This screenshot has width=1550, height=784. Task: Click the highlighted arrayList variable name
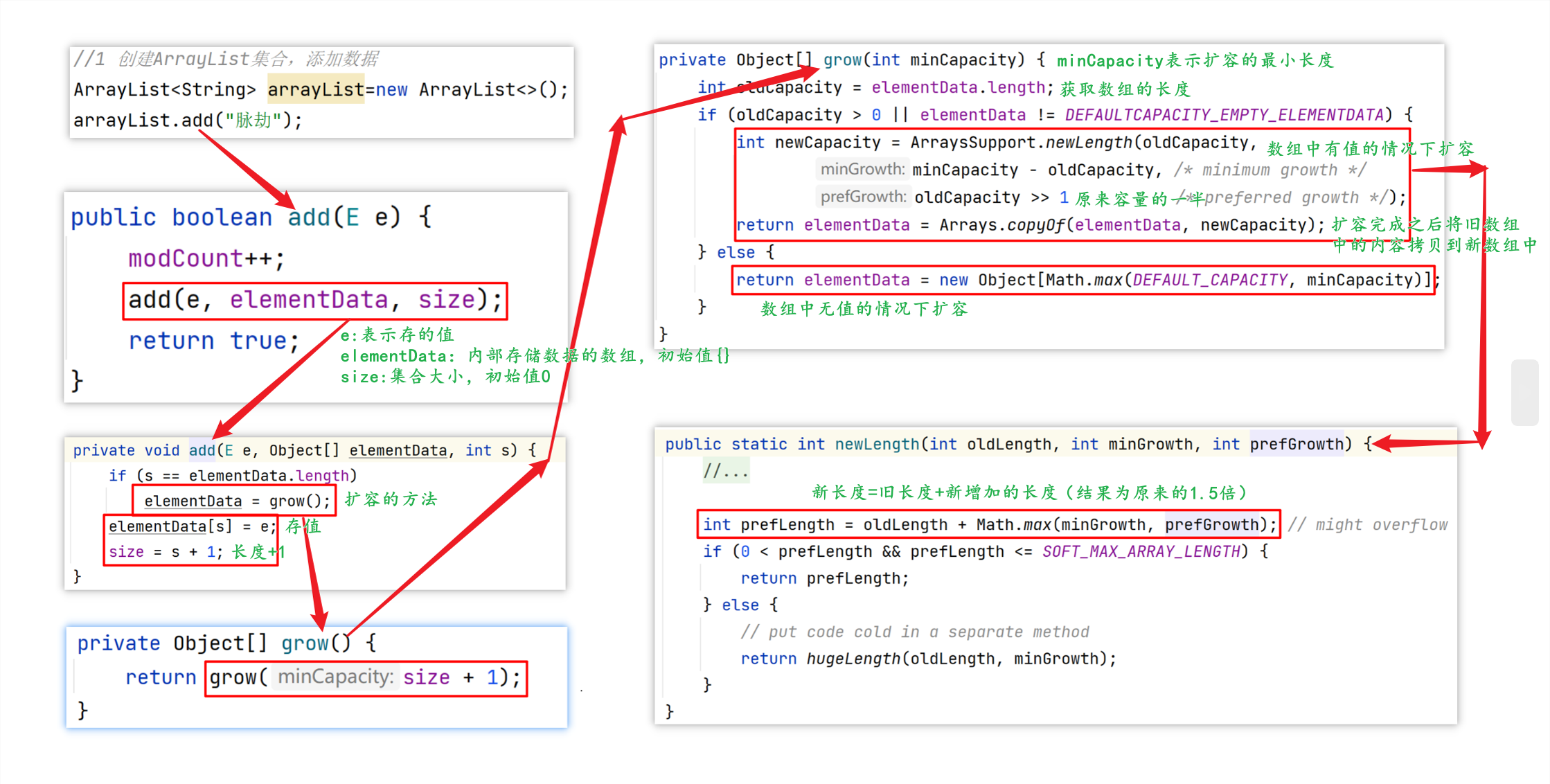pos(316,89)
